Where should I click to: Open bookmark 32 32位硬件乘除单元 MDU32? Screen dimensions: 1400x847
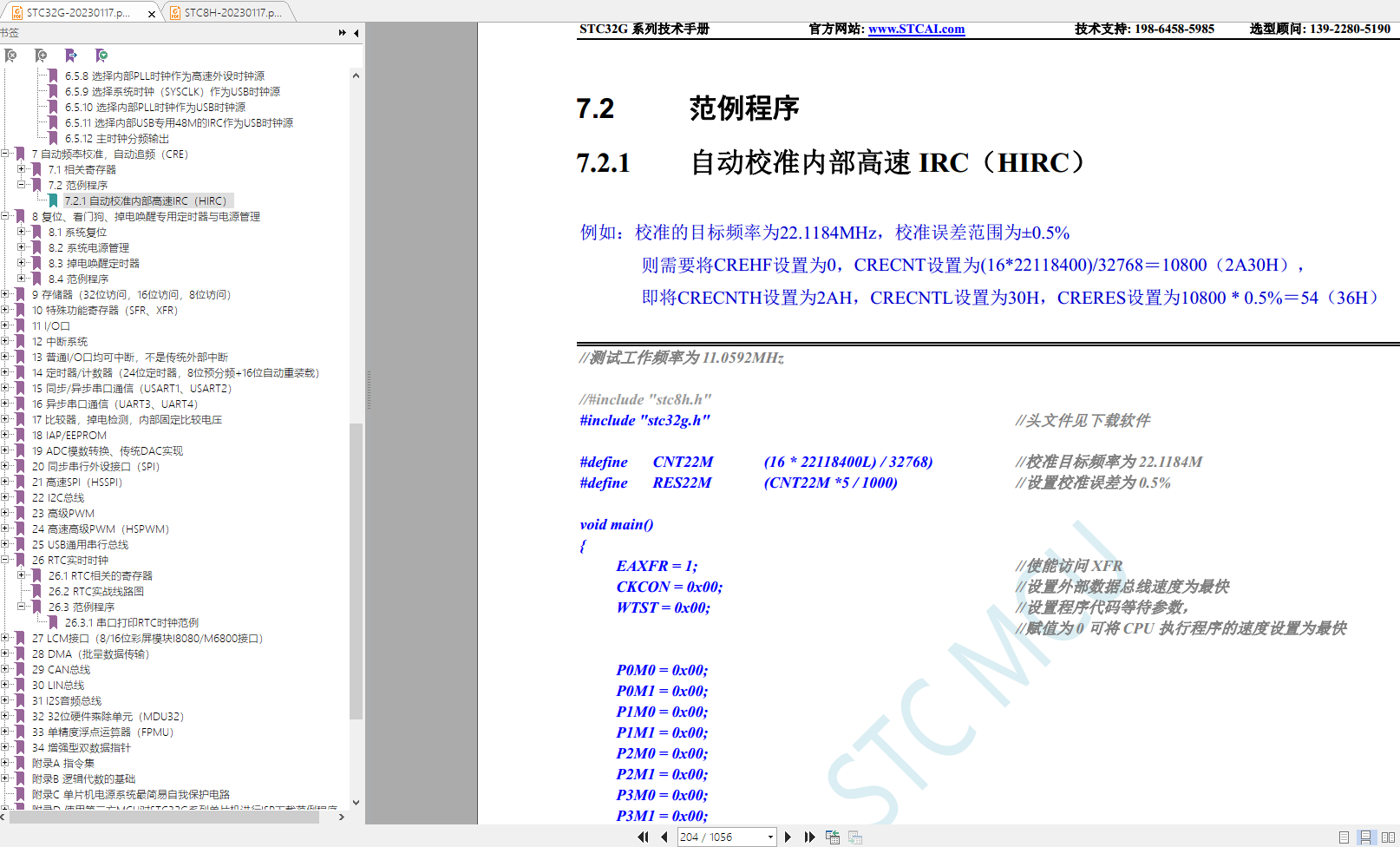[108, 716]
